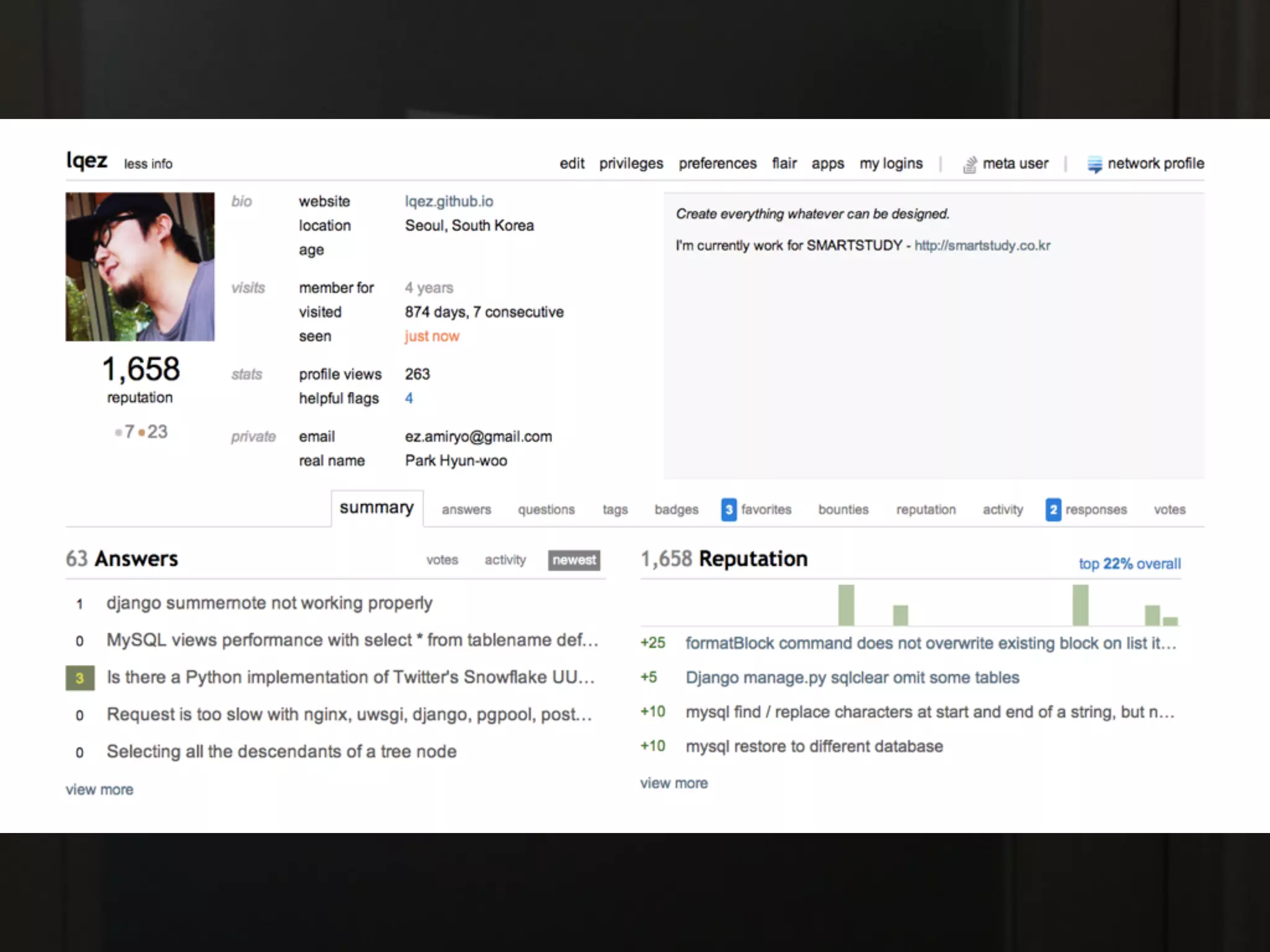Screen dimensions: 1270x952
Task: Expand reputation list with view more
Action: point(673,783)
